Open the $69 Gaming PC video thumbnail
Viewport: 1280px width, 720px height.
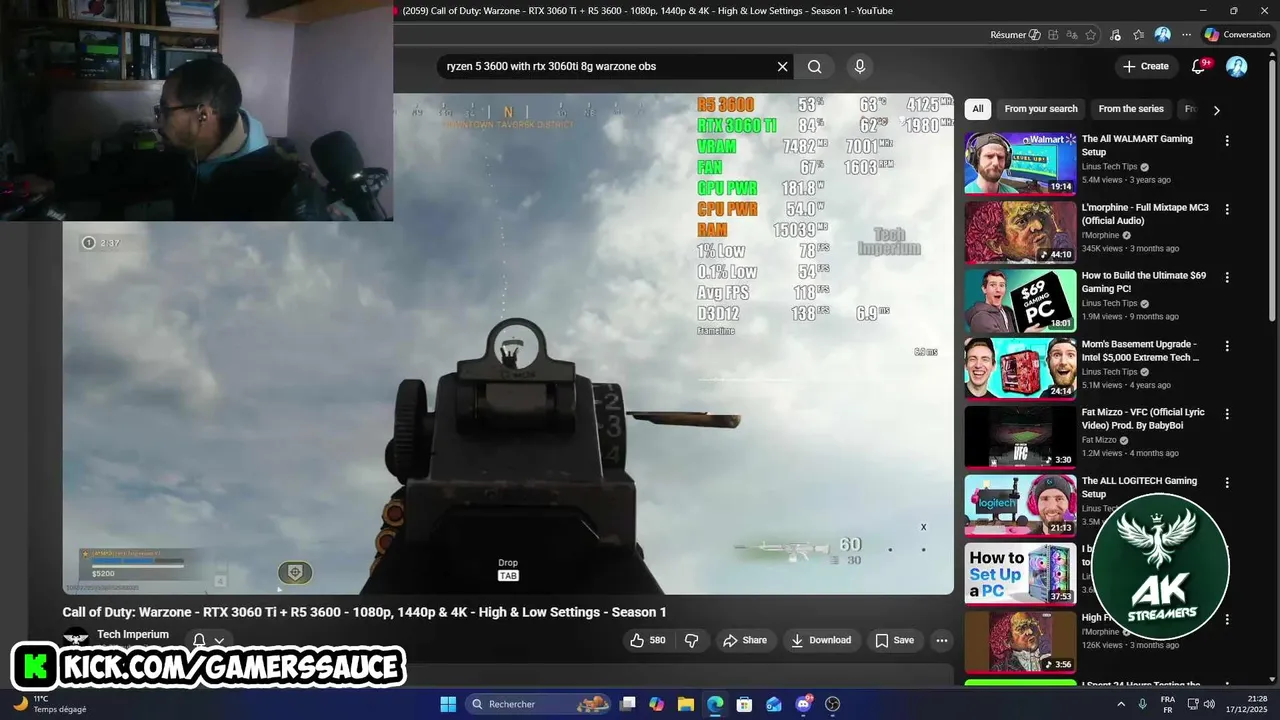pyautogui.click(x=1020, y=300)
